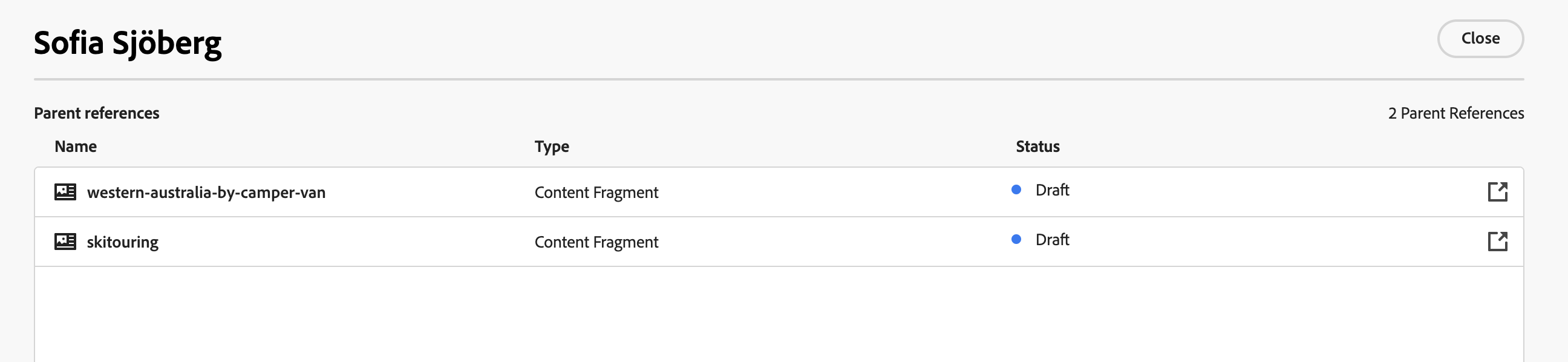Open skitouring via its external link icon
This screenshot has width=1568, height=362.
[1497, 242]
